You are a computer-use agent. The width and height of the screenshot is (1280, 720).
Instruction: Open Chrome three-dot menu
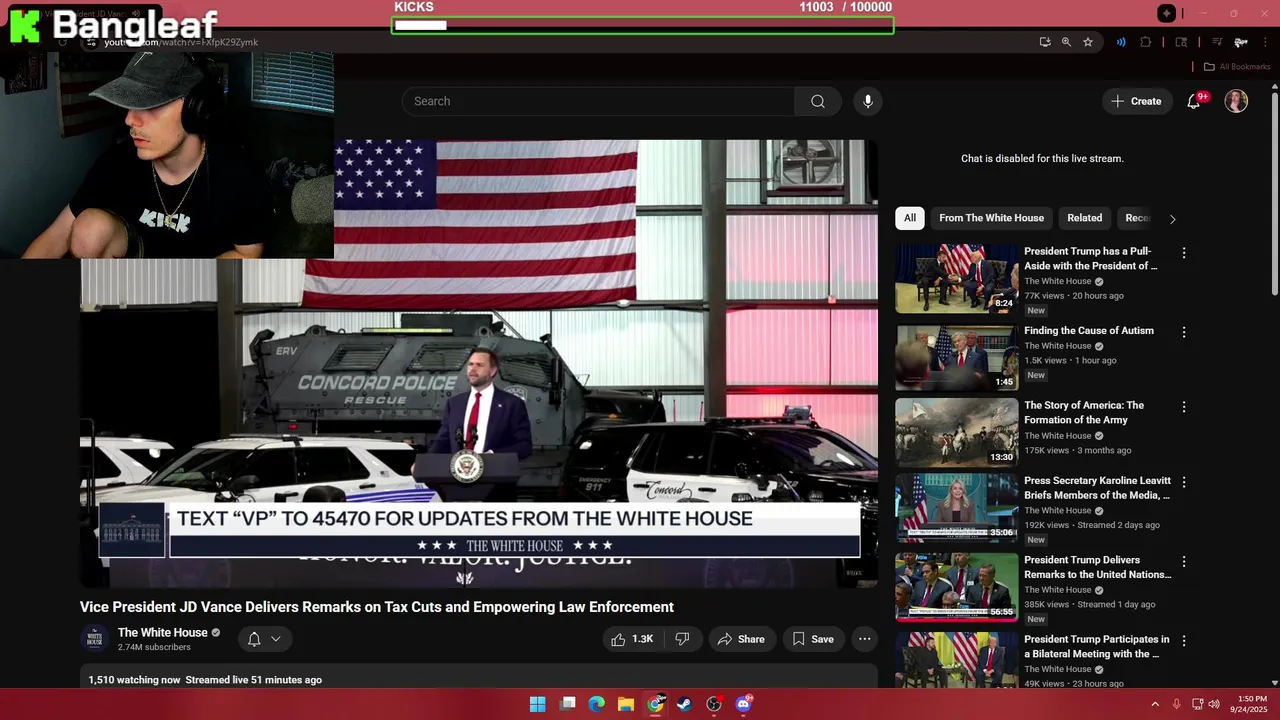(x=1265, y=42)
